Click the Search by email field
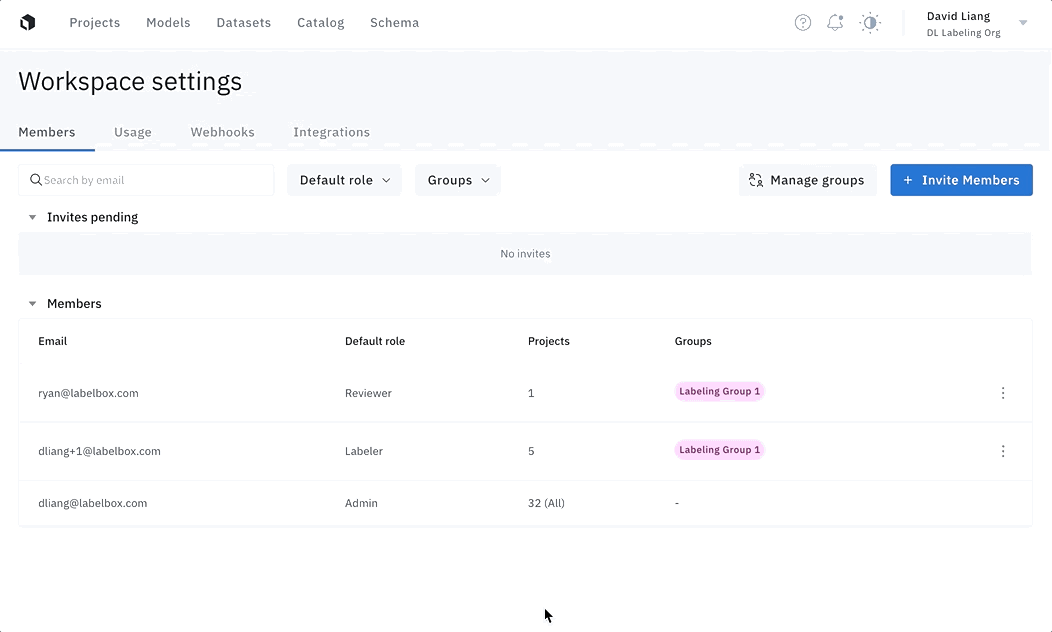This screenshot has height=632, width=1052. coord(146,180)
